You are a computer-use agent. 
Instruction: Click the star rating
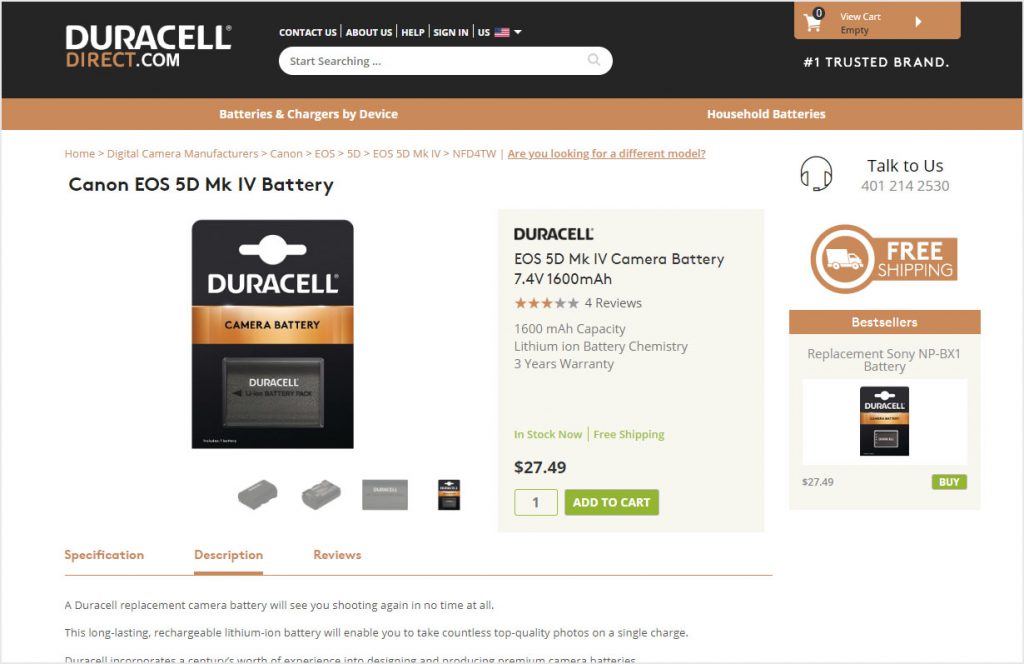tap(546, 303)
